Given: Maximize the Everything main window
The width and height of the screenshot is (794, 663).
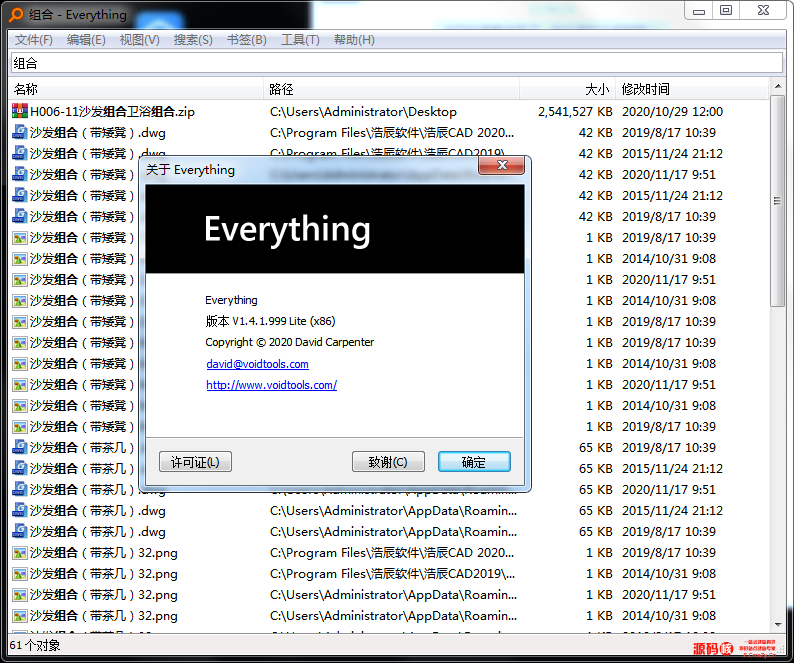Looking at the screenshot, I should [726, 11].
